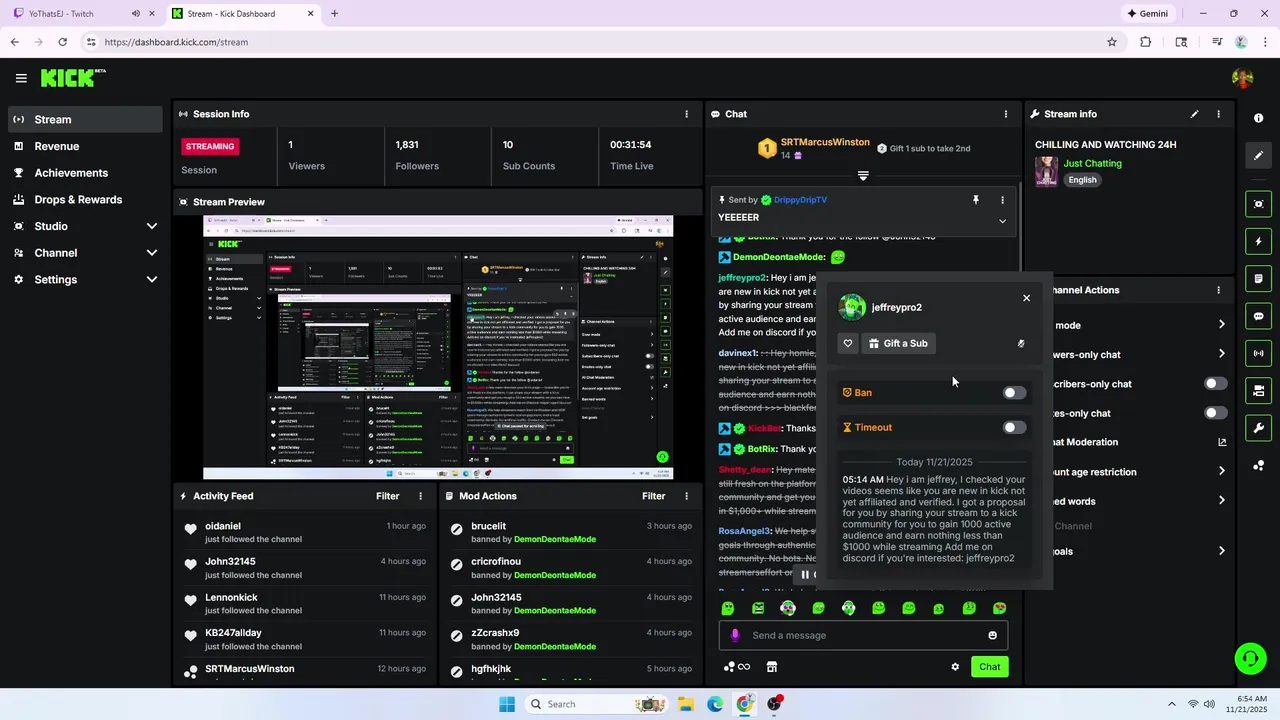This screenshot has width=1280, height=720.
Task: Open Drops & Rewards in the sidebar
Action: (x=85, y=200)
